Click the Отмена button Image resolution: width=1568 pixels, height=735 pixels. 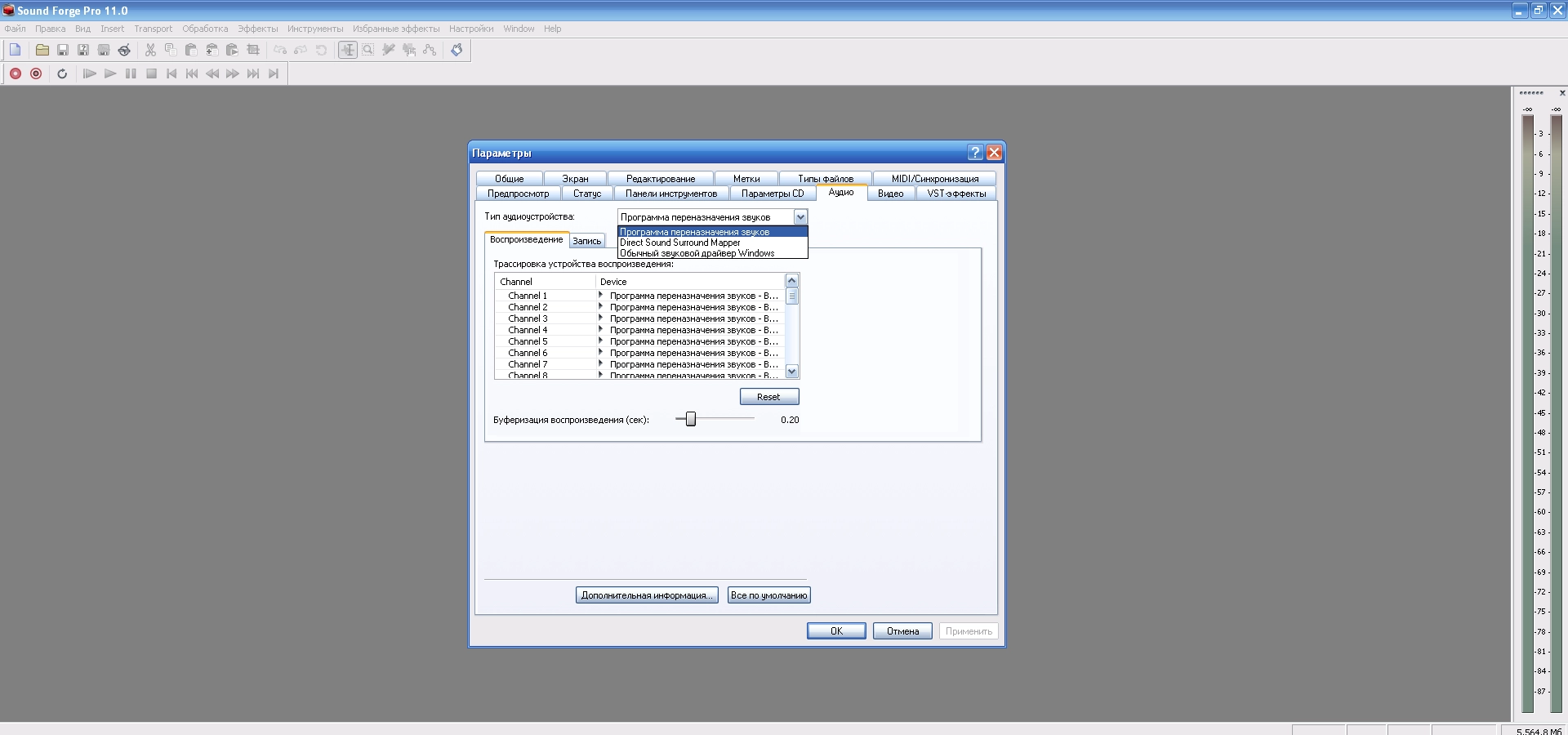(902, 631)
